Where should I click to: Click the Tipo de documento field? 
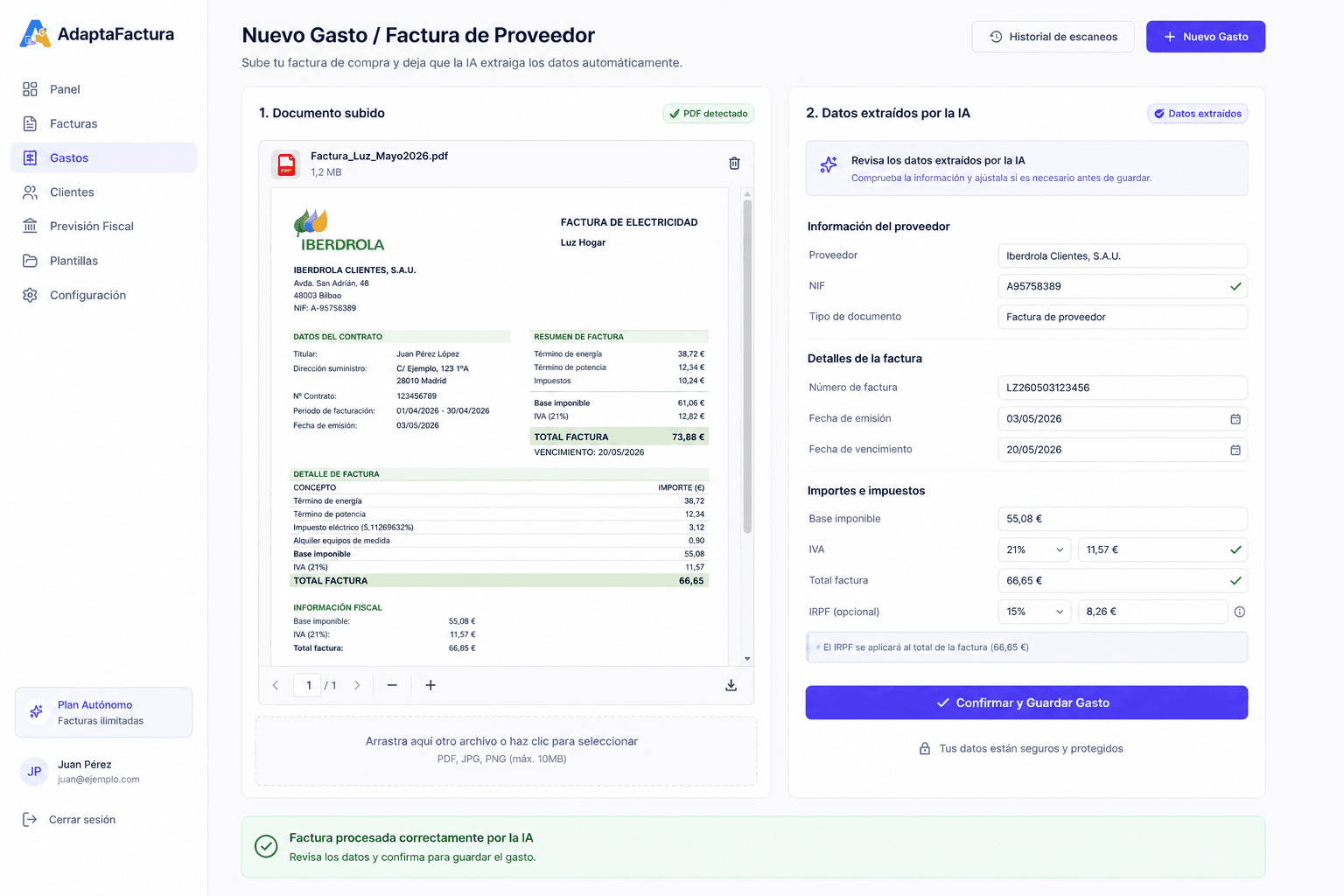[x=1123, y=317]
